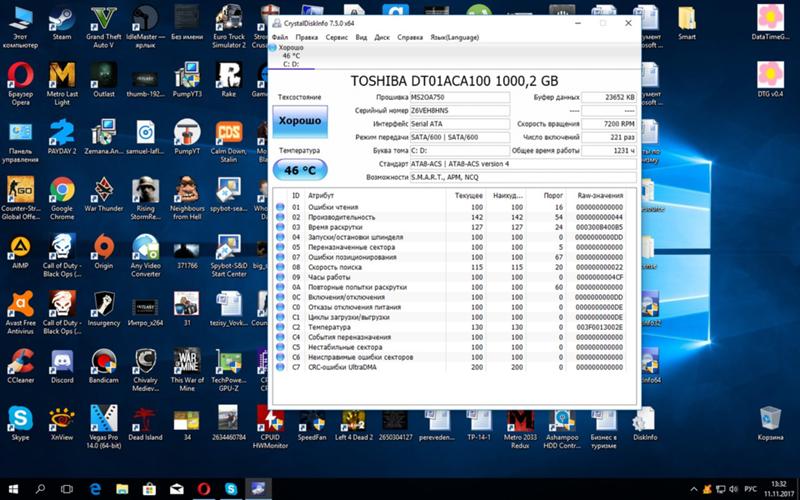The height and width of the screenshot is (500, 800).
Task: Open the Диск menu
Action: coord(382,37)
